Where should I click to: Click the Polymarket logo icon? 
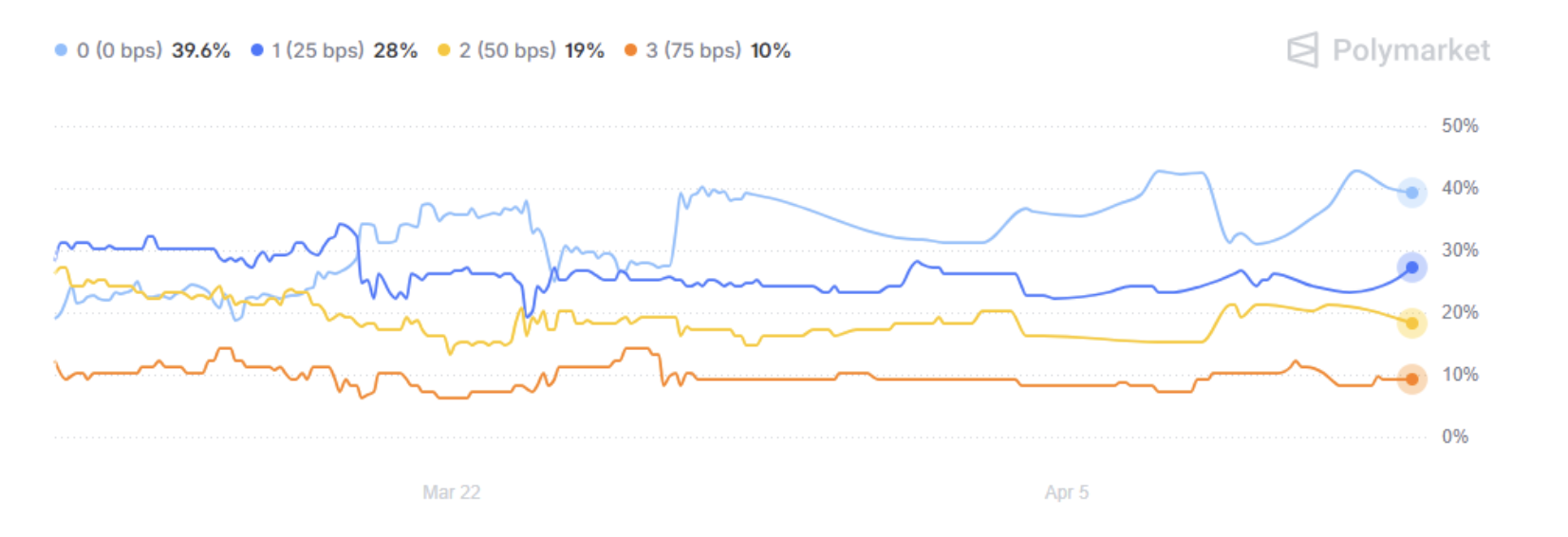pyautogui.click(x=1302, y=50)
